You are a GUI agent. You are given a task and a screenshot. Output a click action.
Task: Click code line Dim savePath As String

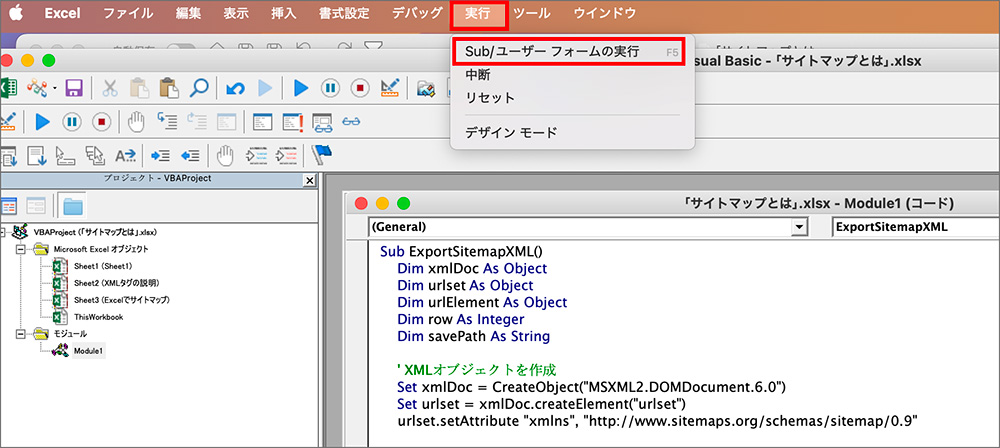click(473, 336)
